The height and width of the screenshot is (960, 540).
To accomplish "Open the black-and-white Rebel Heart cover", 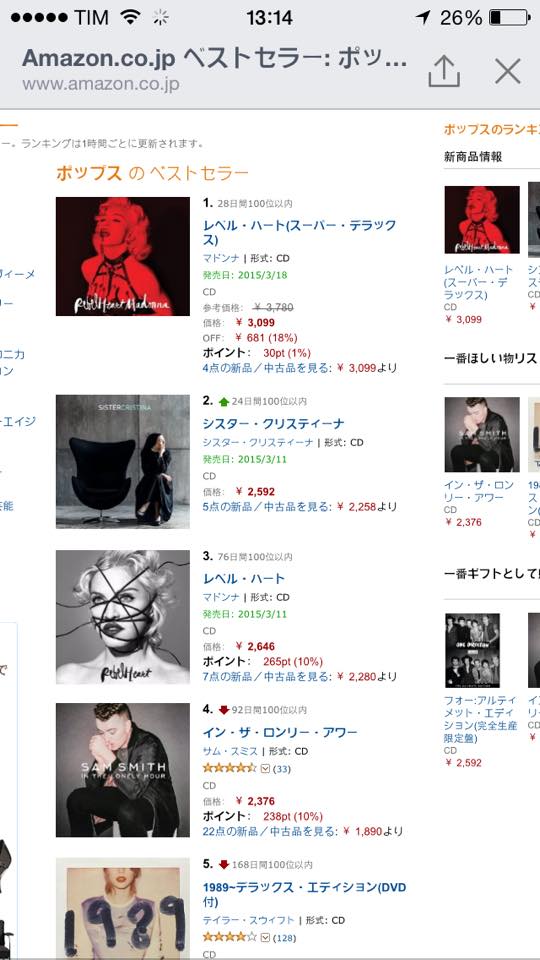I will [x=122, y=617].
